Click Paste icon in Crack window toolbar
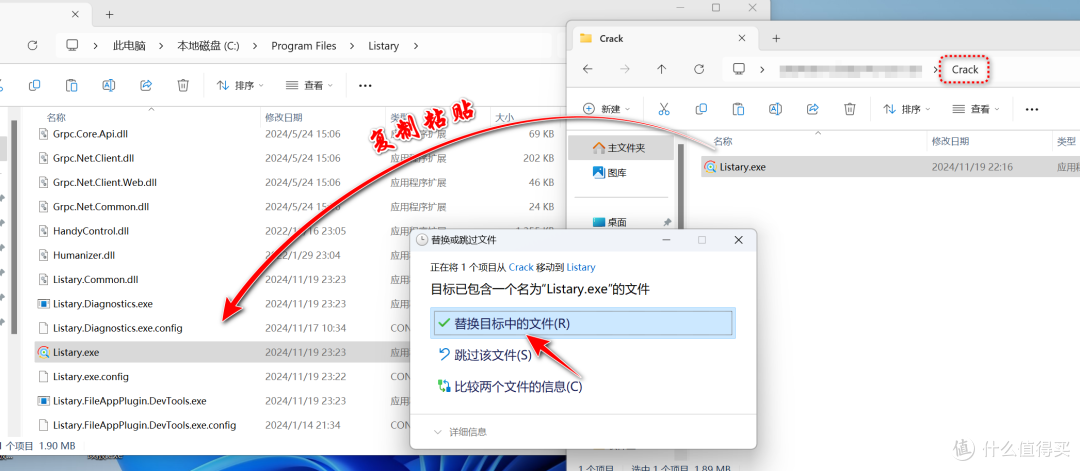This screenshot has width=1080, height=471. click(738, 109)
